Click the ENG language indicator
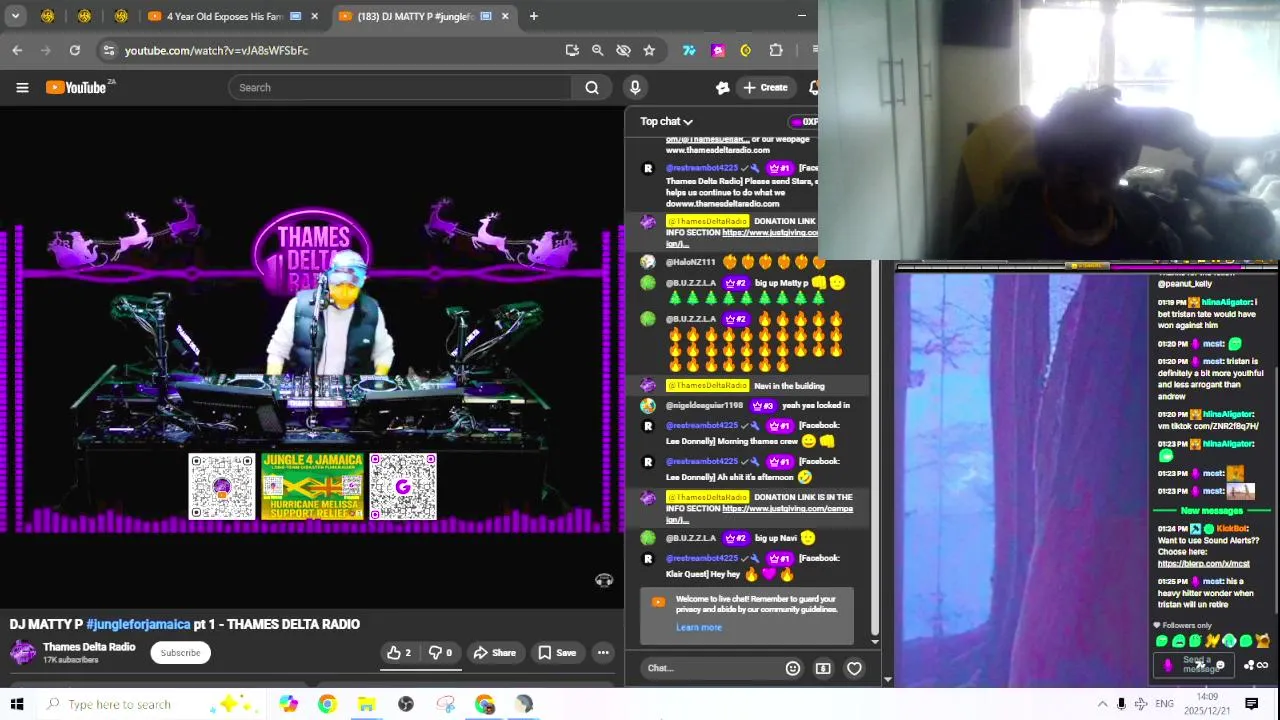 pyautogui.click(x=1164, y=704)
